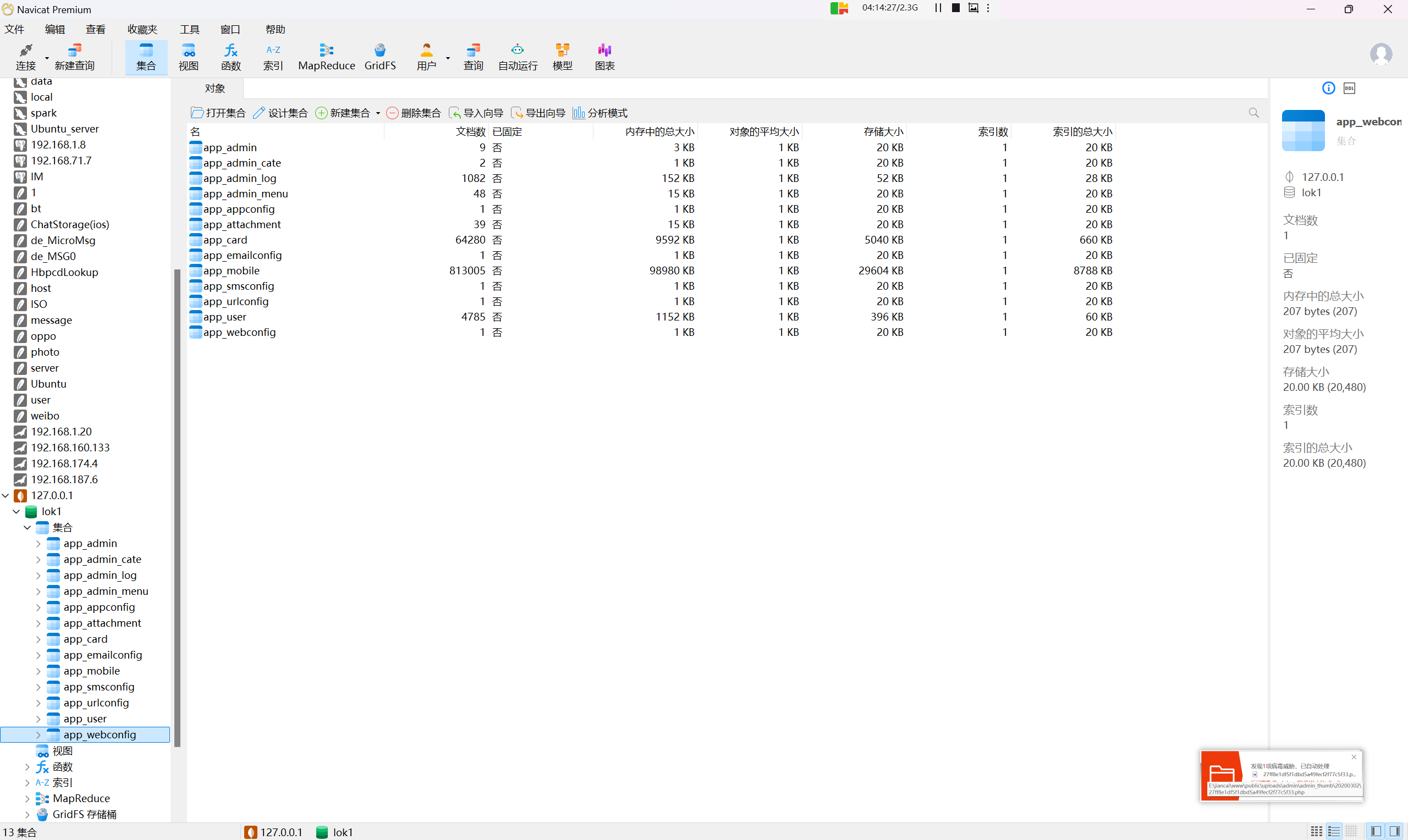The image size is (1408, 840).
Task: Pause the screen recording
Action: click(938, 8)
